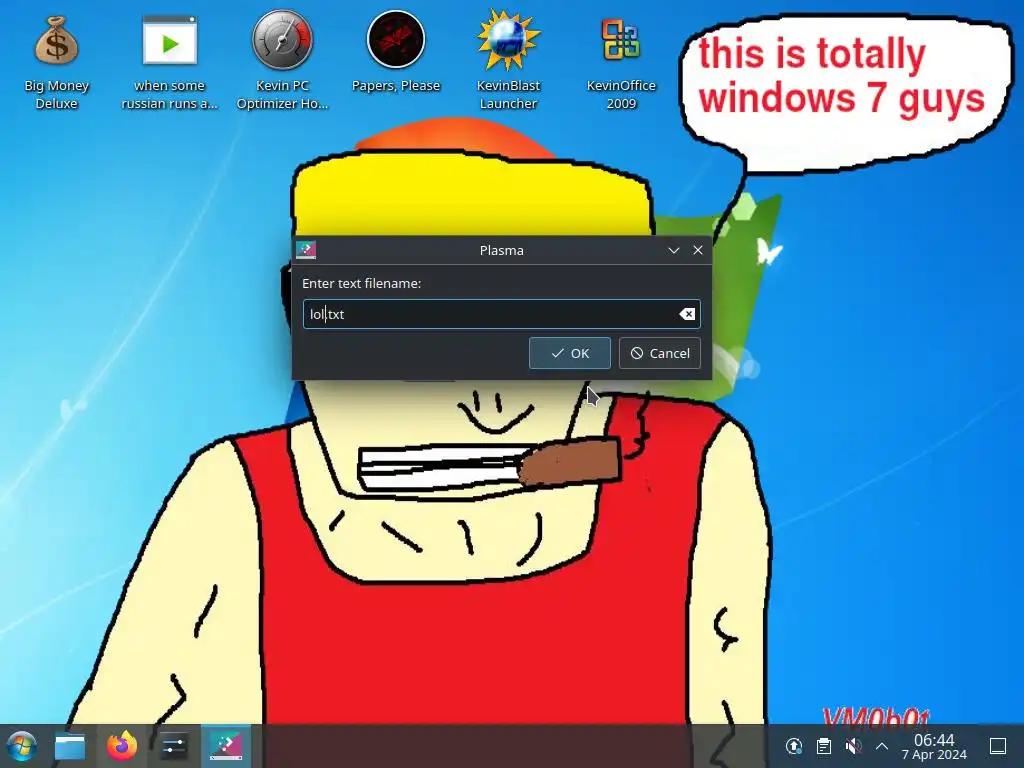Open the clipboard tray icon
The height and width of the screenshot is (768, 1024).
(x=824, y=746)
